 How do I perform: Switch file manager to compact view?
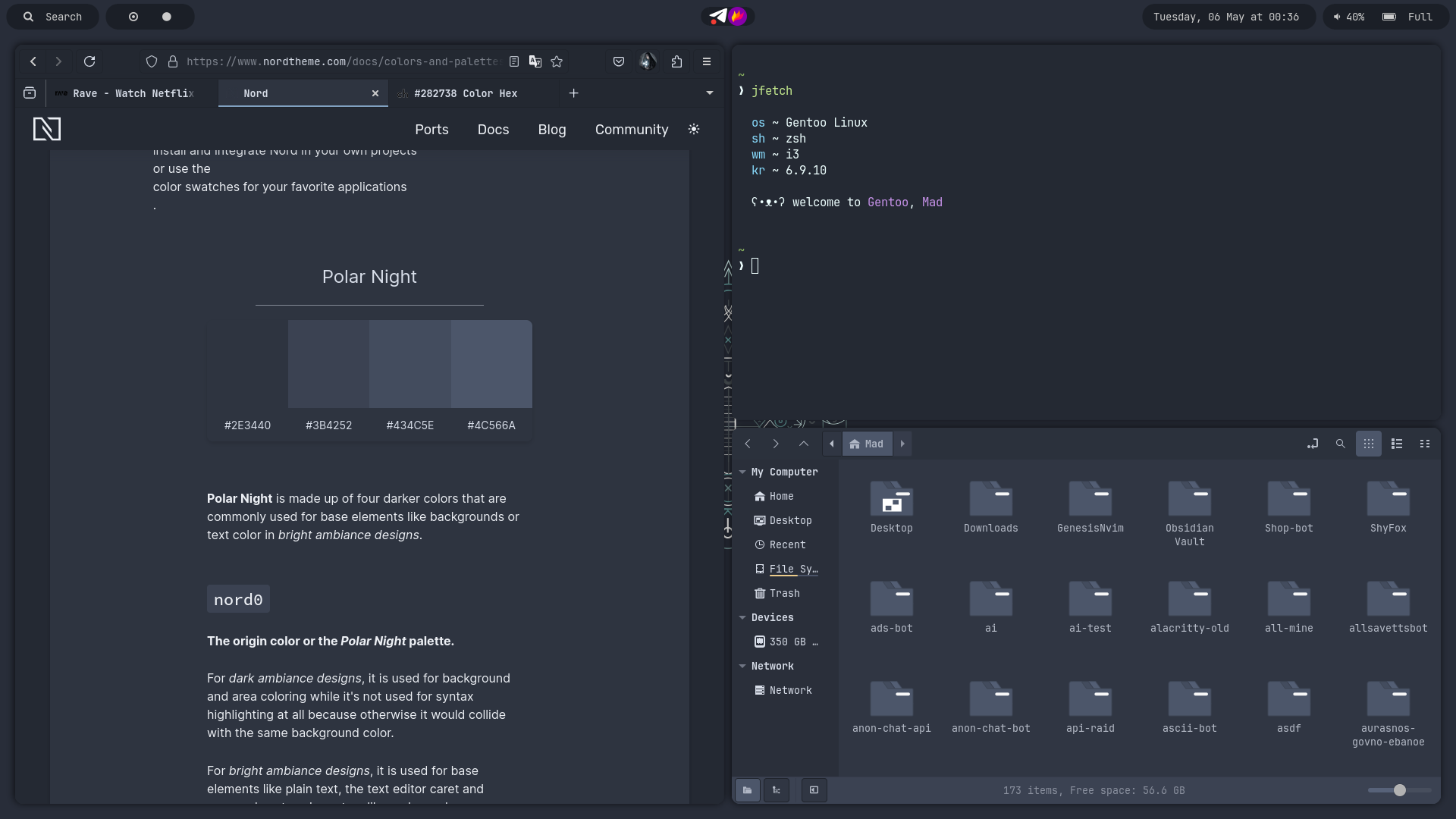coord(1424,444)
